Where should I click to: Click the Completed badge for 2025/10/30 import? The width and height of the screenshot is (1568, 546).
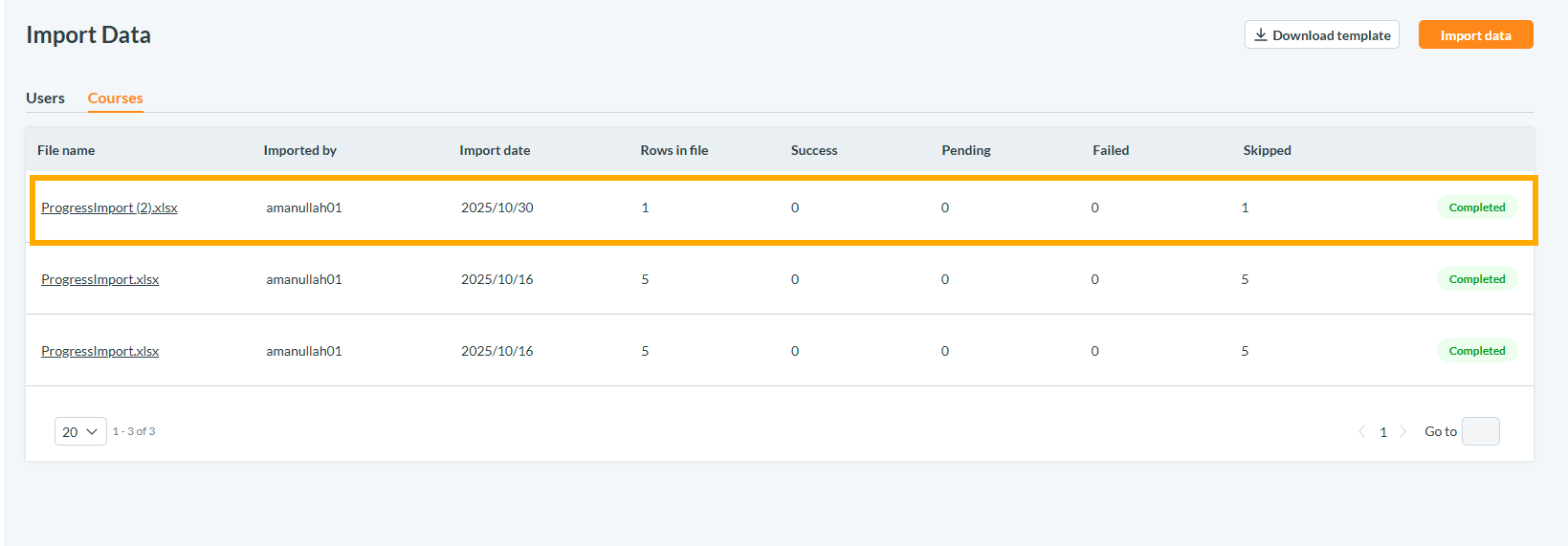click(1476, 207)
